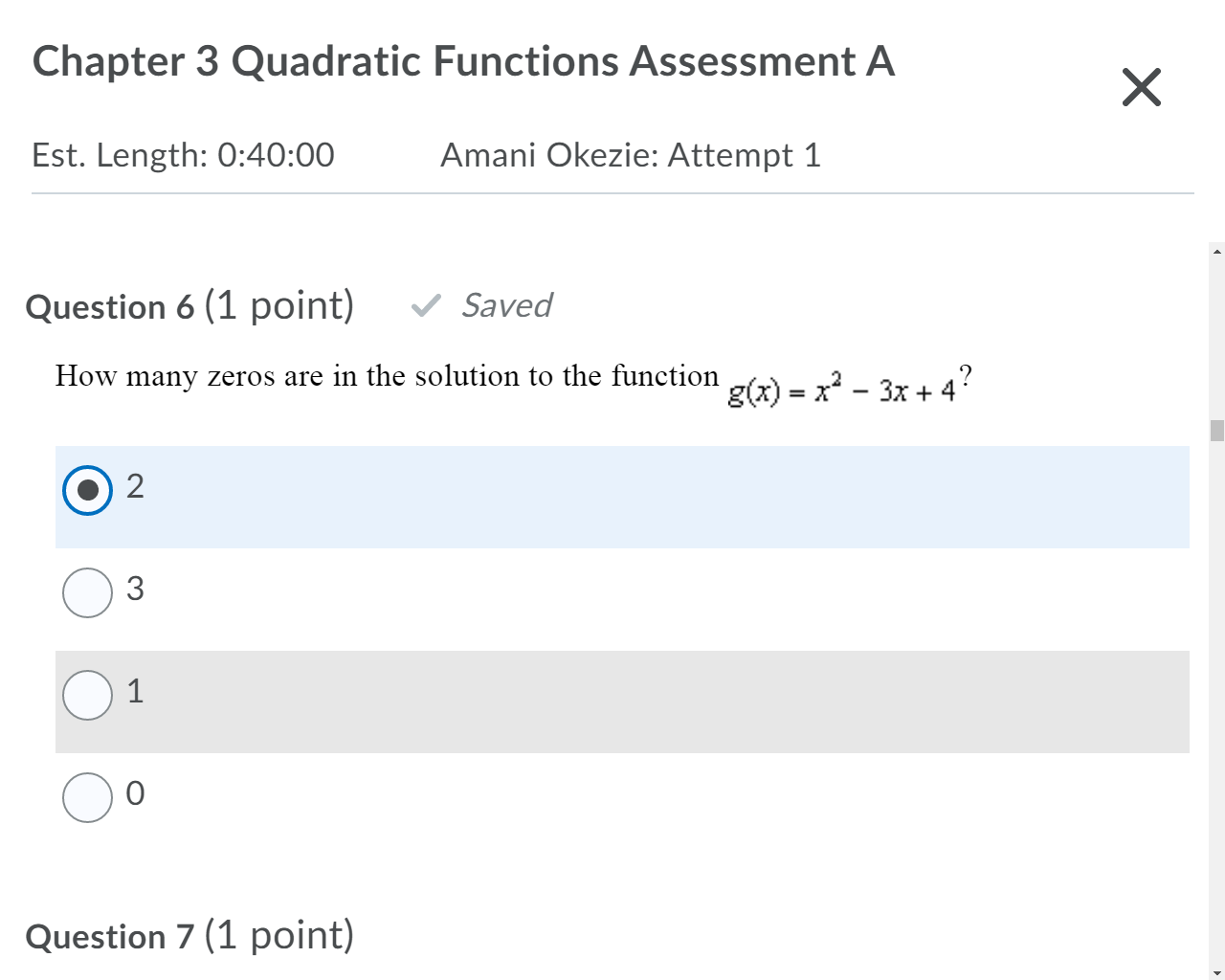
Task: Click the "Est. Length: 0:40:00" text
Action: (x=182, y=155)
